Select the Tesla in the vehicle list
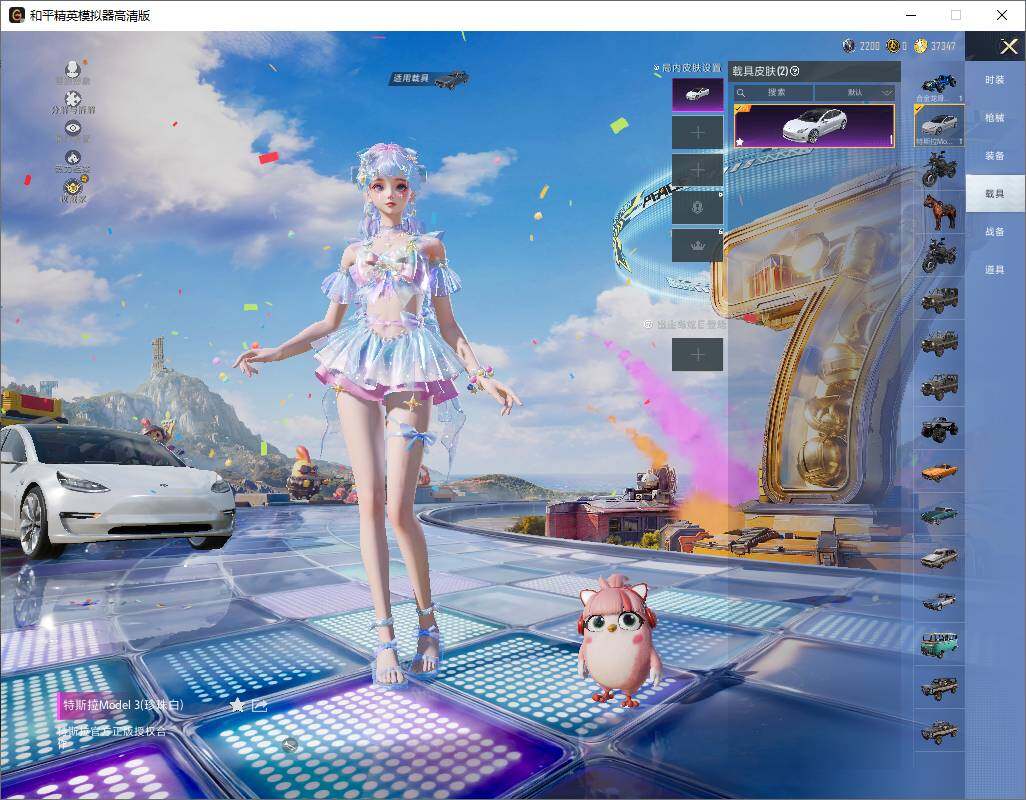Image resolution: width=1026 pixels, height=800 pixels. (939, 126)
